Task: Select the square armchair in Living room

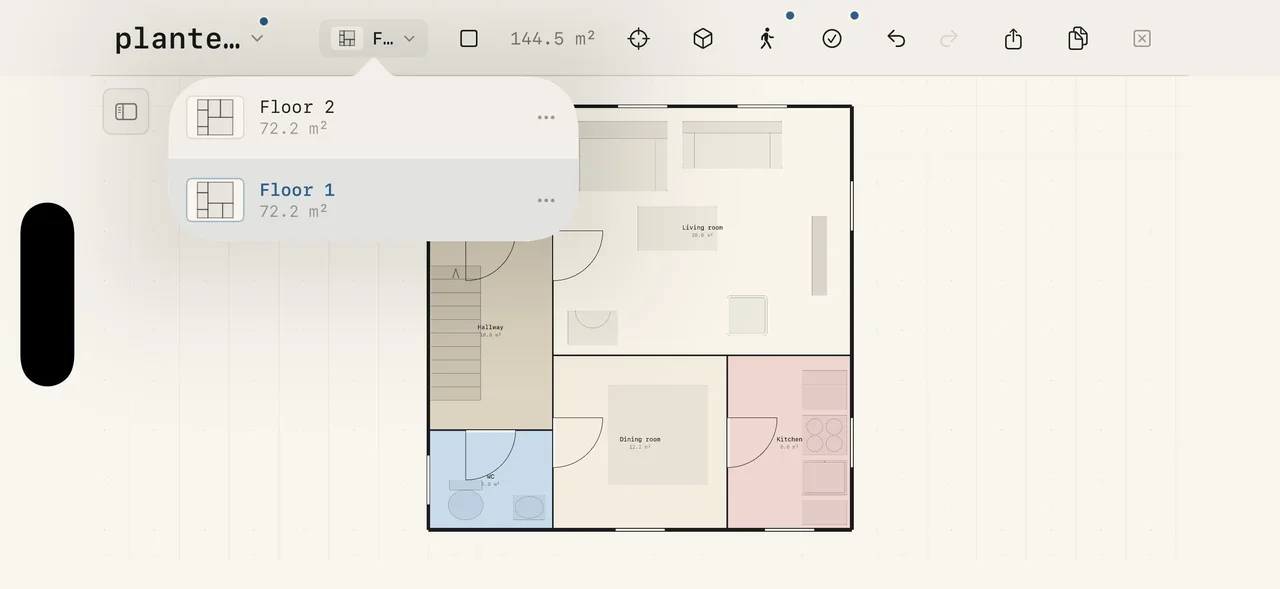Action: point(747,315)
